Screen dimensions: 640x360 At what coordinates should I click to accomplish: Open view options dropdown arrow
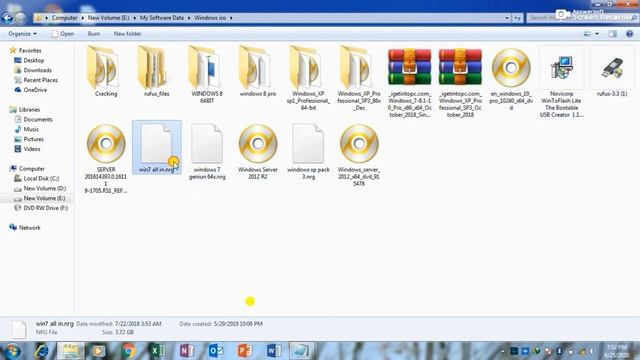pyautogui.click(x=597, y=34)
